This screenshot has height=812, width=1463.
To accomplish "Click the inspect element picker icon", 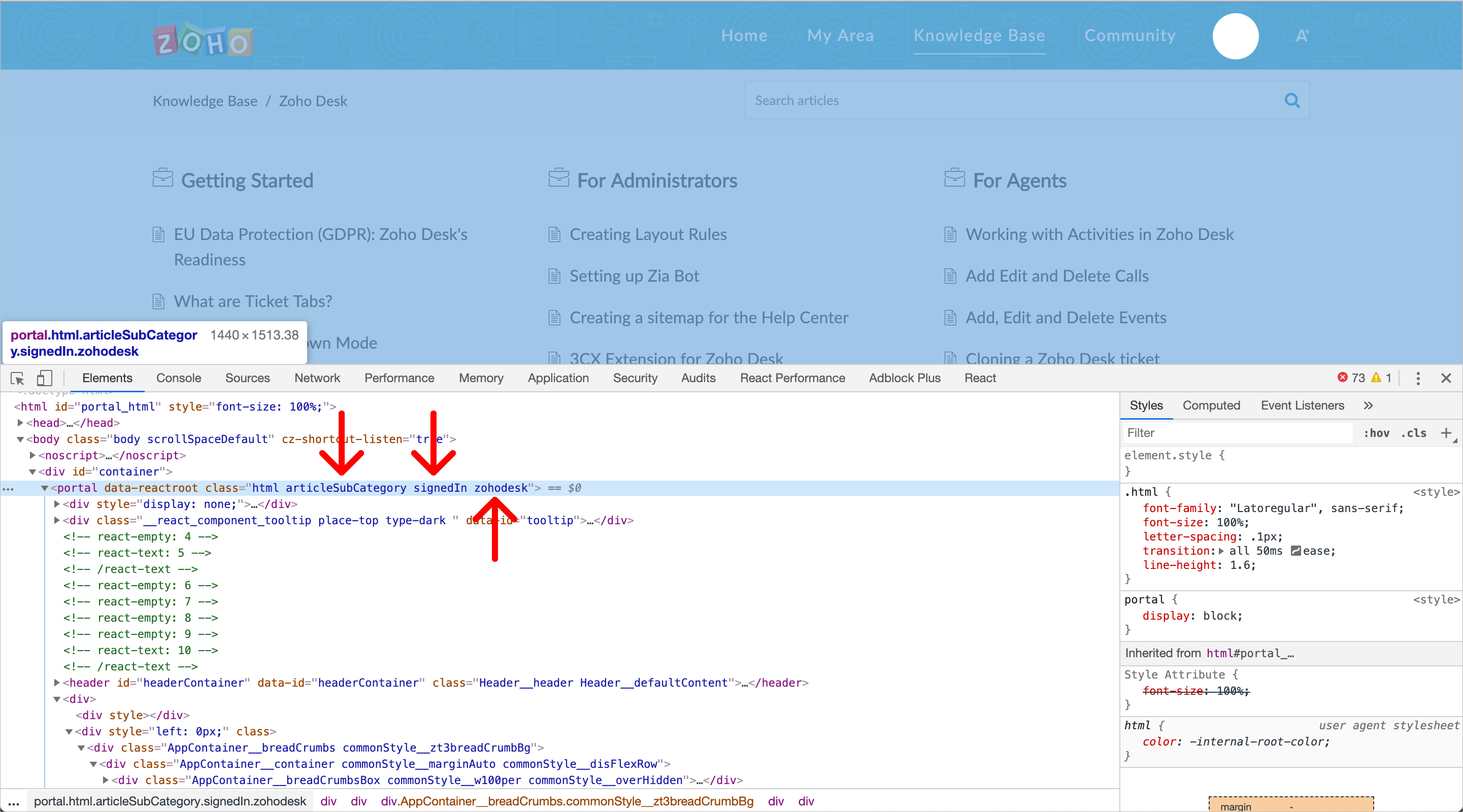I will click(x=18, y=378).
